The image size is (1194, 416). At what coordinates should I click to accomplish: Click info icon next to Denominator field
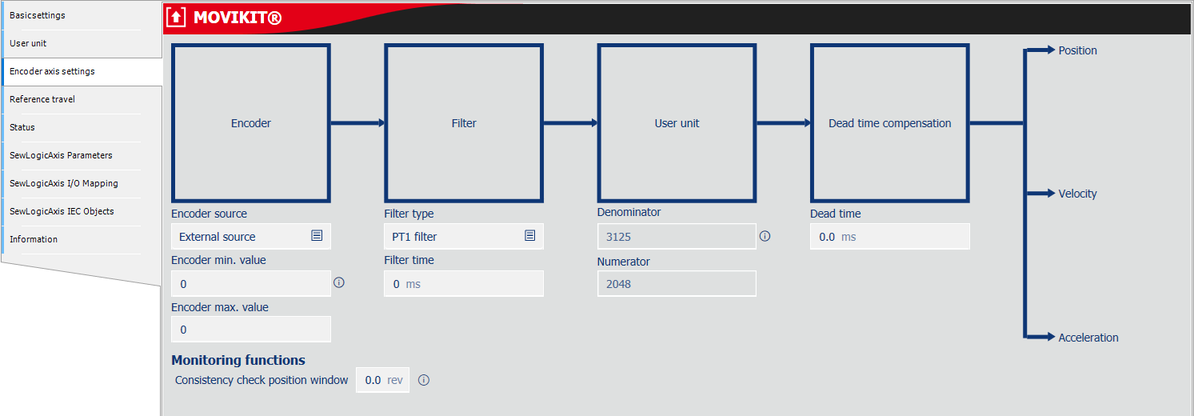pos(765,237)
